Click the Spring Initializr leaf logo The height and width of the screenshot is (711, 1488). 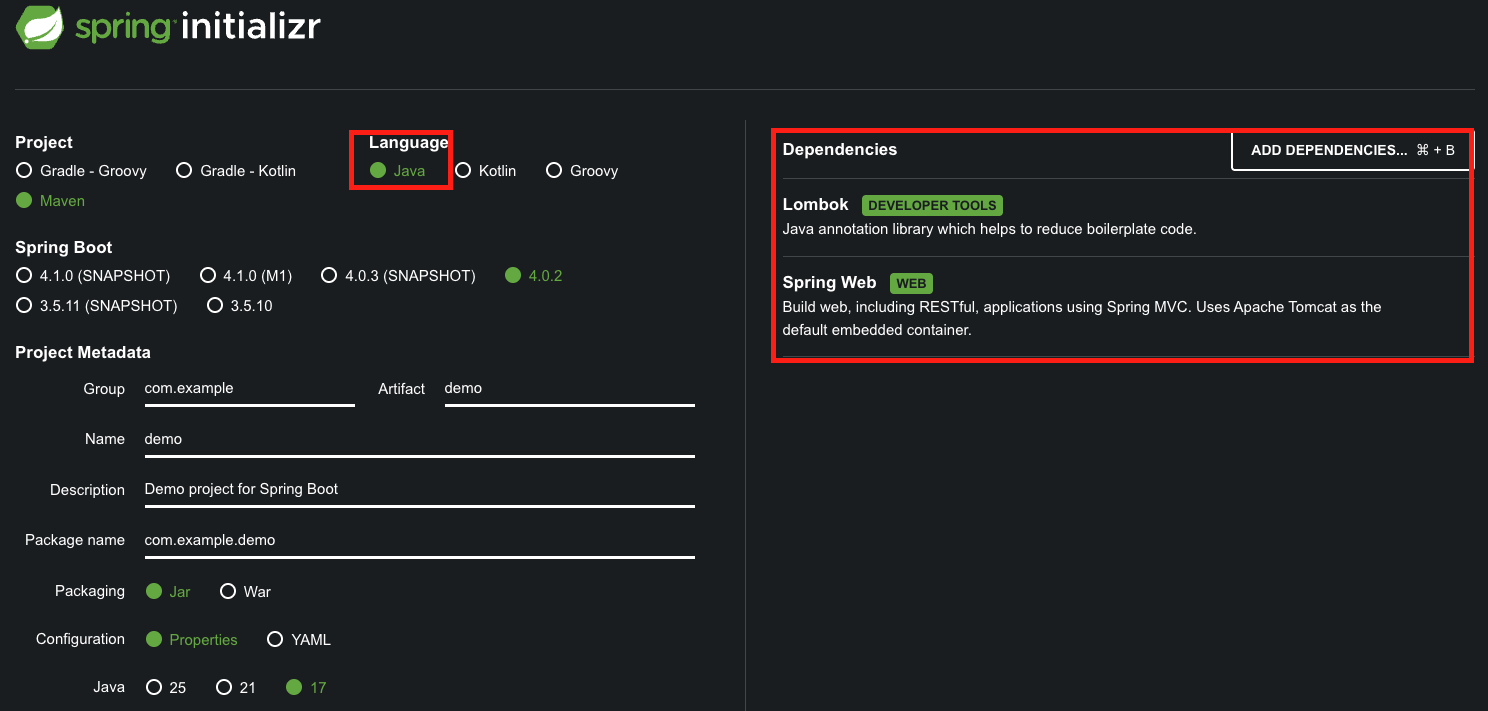[40, 27]
